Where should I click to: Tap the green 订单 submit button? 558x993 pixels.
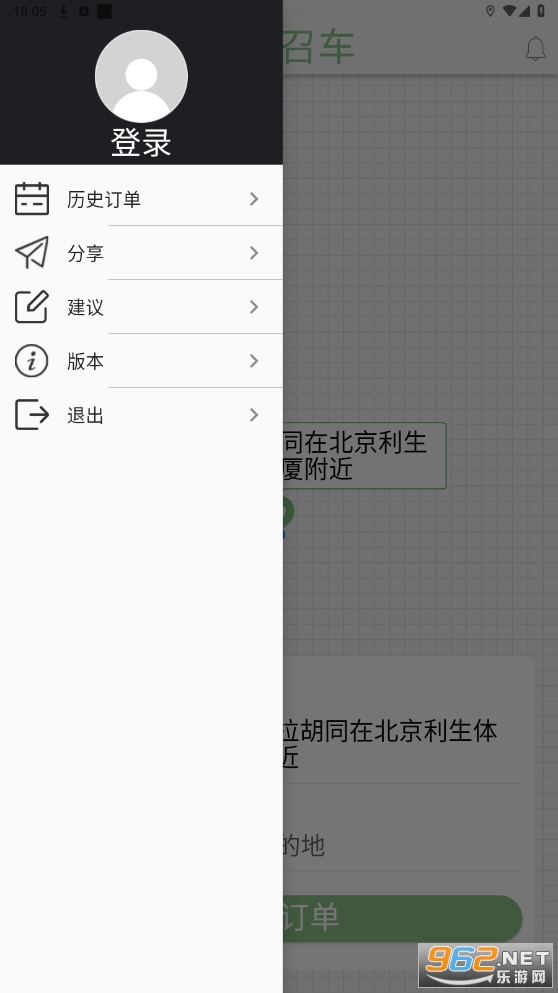pyautogui.click(x=402, y=918)
